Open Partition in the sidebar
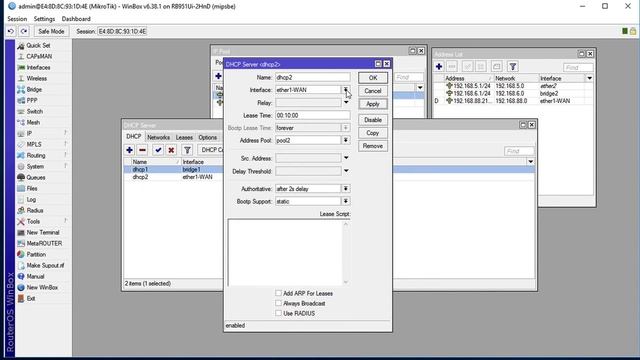This screenshot has height=360, width=640. click(36, 255)
